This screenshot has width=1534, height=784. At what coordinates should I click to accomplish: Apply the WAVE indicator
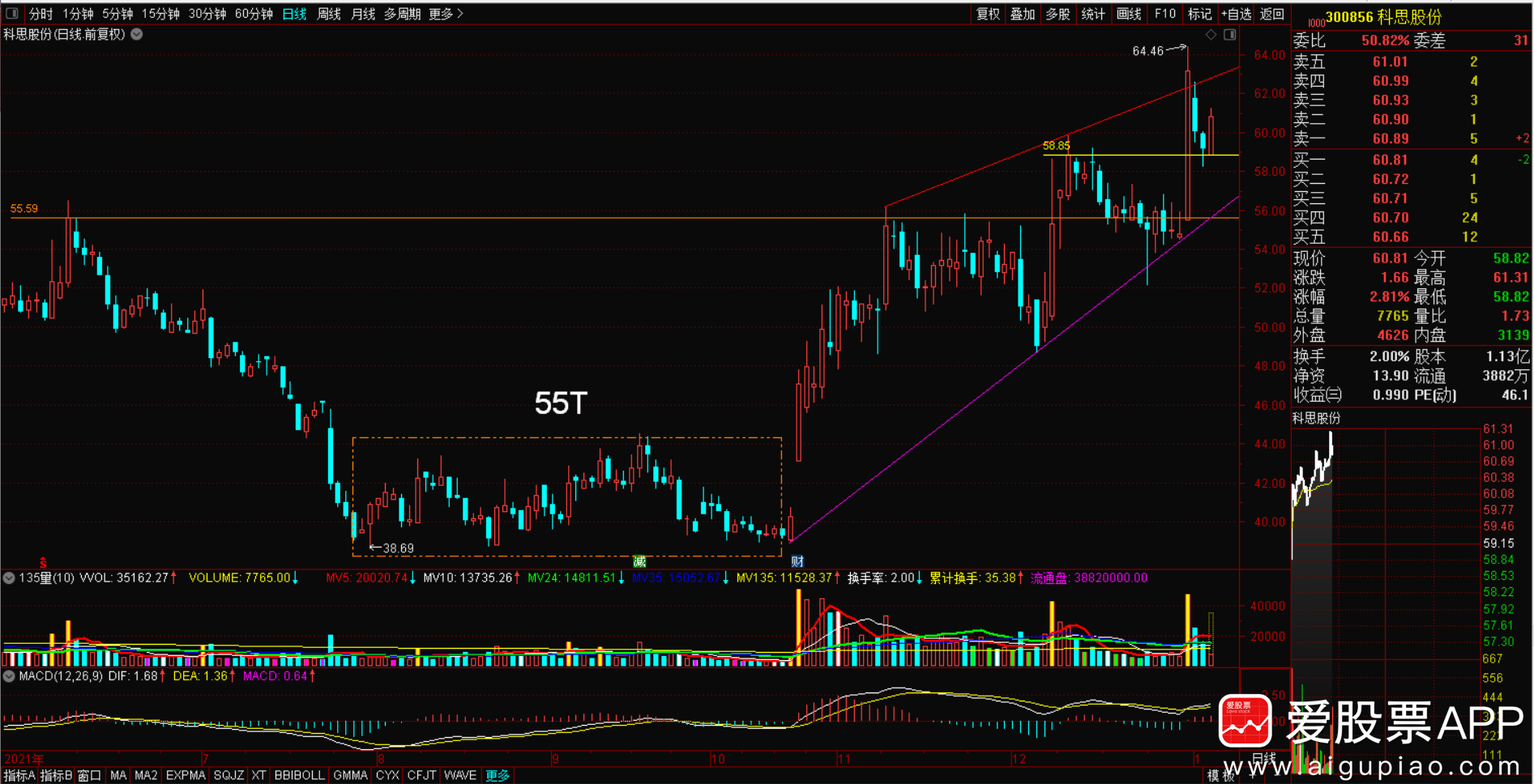[460, 775]
